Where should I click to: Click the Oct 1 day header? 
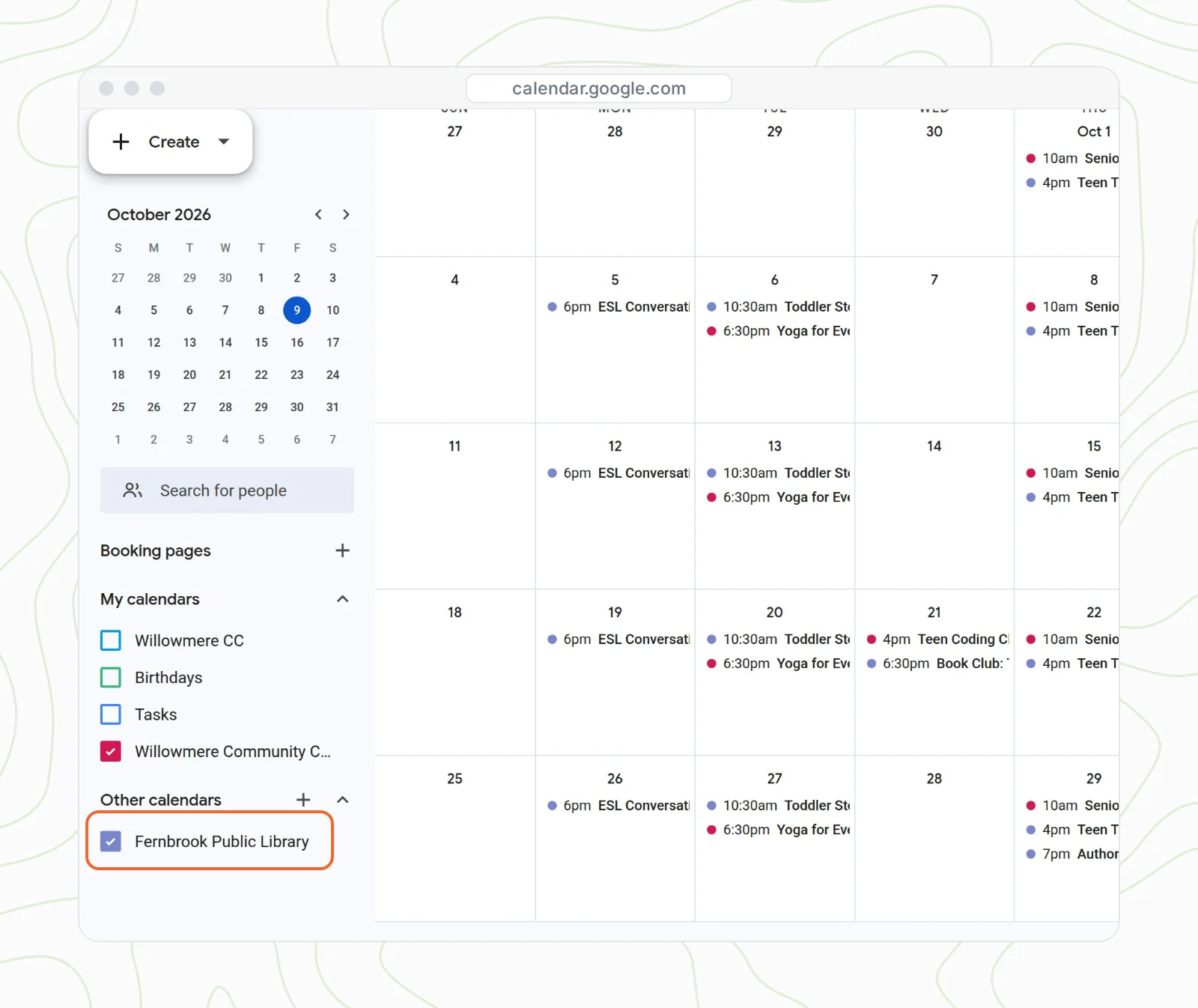[x=1093, y=132]
